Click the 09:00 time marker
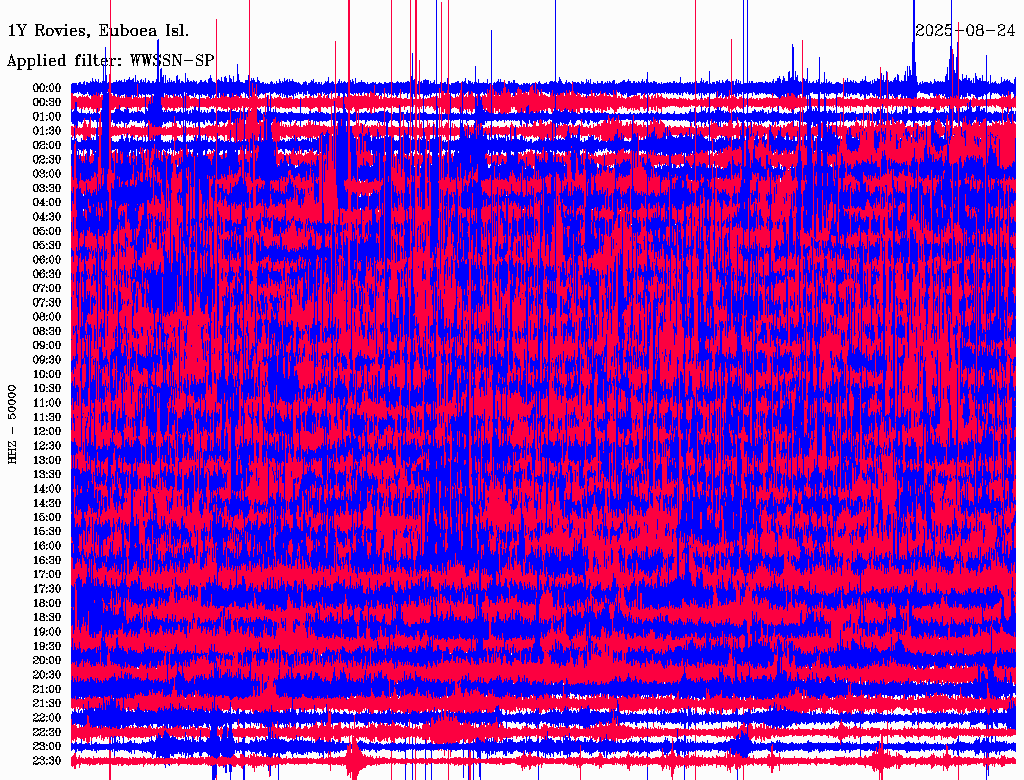 (x=47, y=346)
